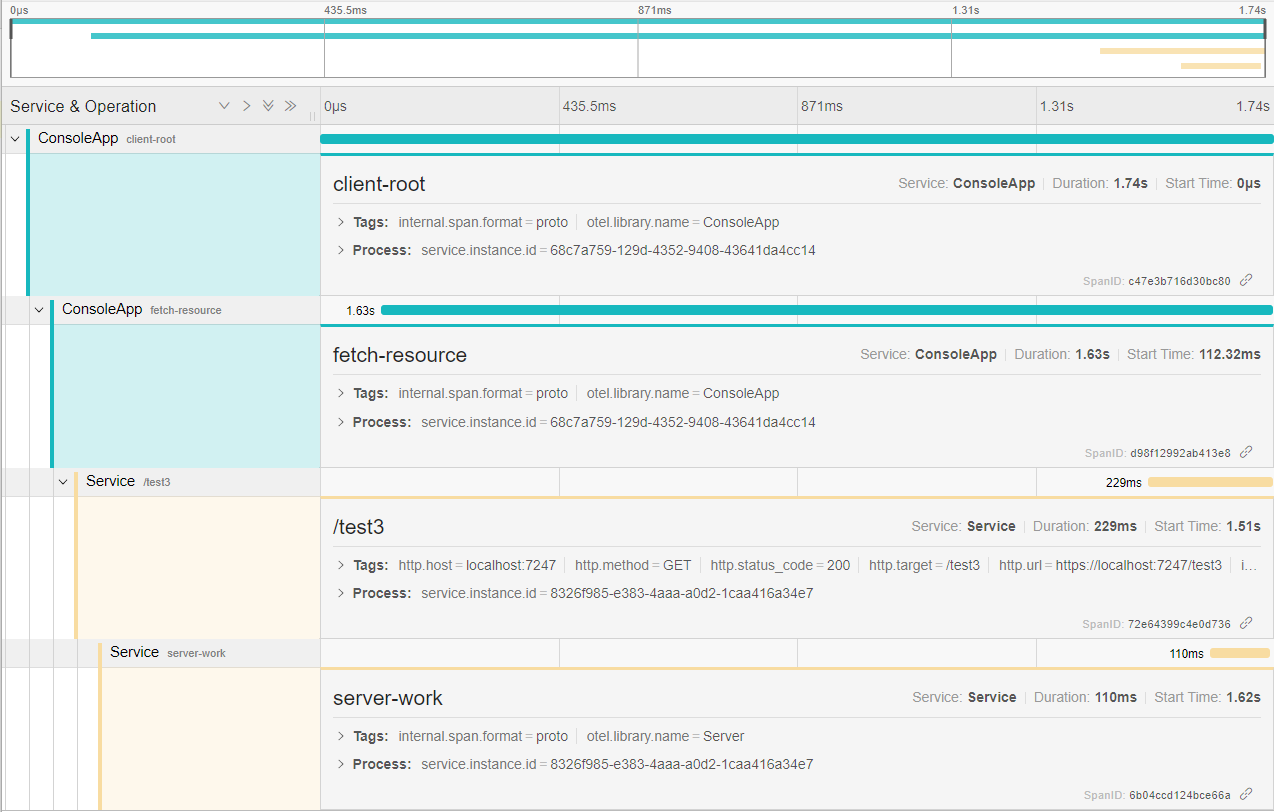Viewport: 1274px width, 812px height.
Task: Click the fetch-resource bar in the minimap overview
Action: 677,36
